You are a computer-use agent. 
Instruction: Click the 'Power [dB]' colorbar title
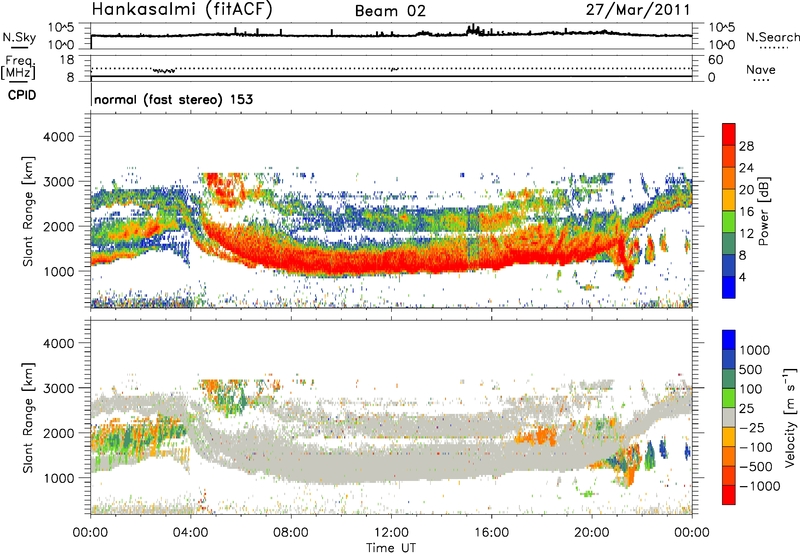point(763,211)
